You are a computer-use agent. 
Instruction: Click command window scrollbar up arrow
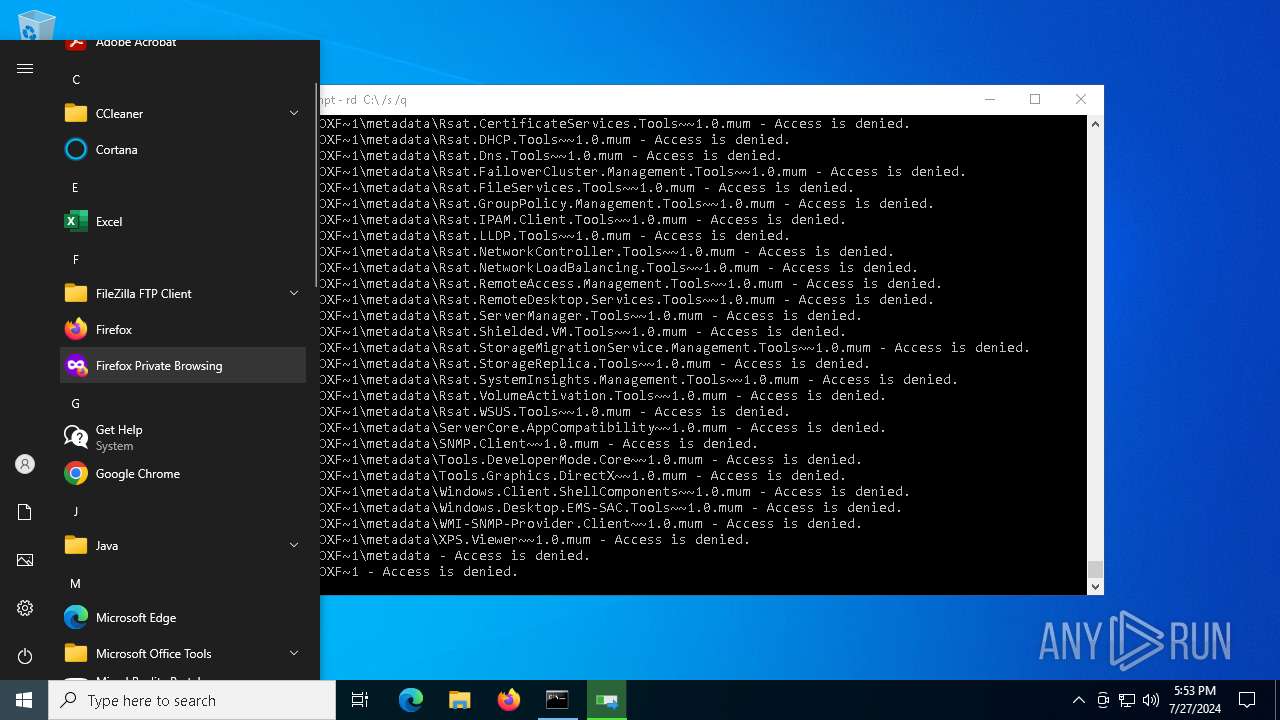pos(1095,124)
